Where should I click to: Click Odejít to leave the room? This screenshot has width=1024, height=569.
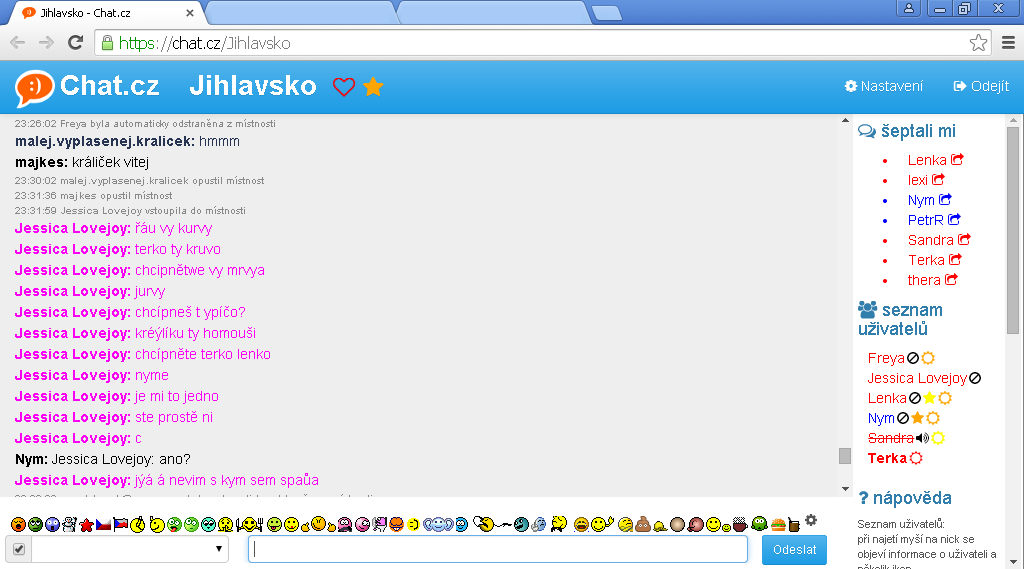click(981, 86)
